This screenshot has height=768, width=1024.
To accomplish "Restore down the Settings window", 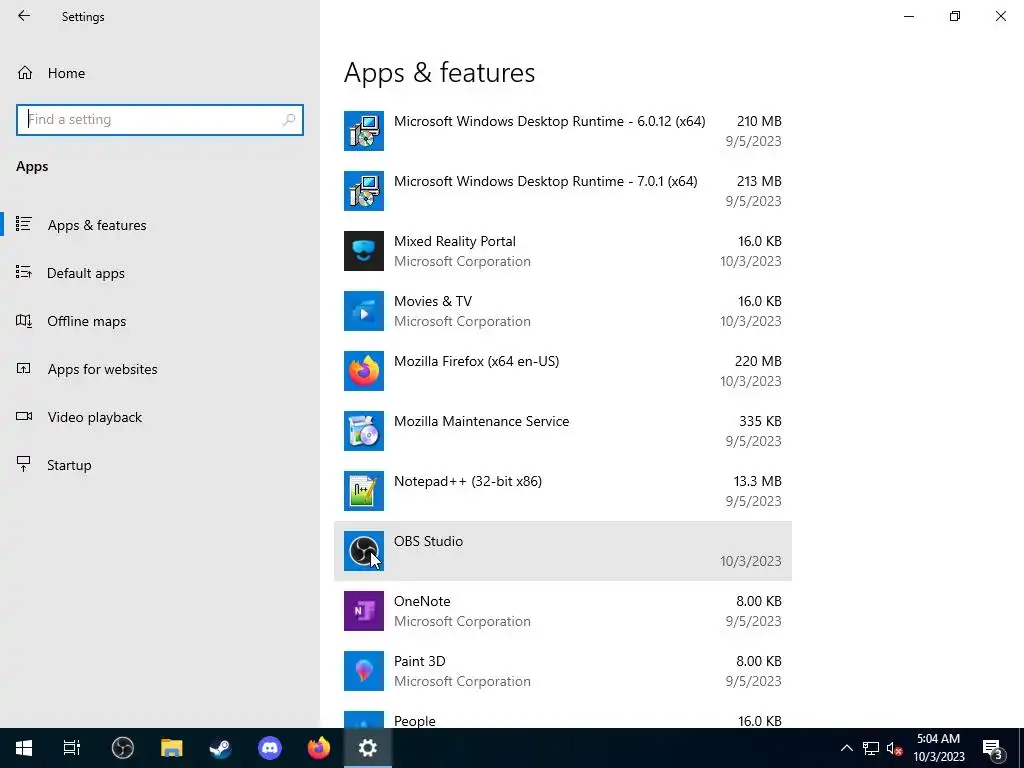I will tap(955, 16).
